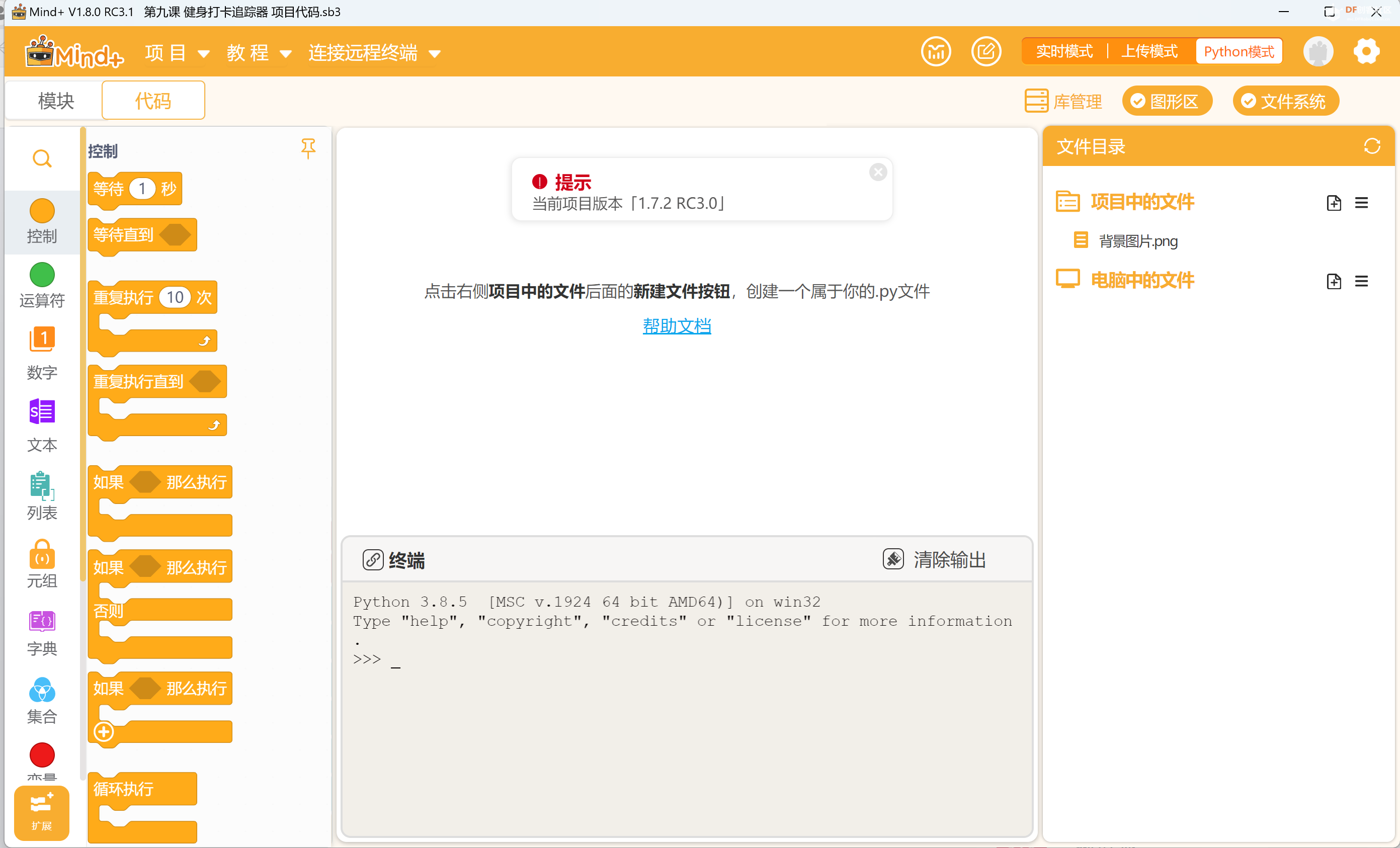The width and height of the screenshot is (1400, 848).
Task: Open the 文本 (Text) block category
Action: click(41, 425)
